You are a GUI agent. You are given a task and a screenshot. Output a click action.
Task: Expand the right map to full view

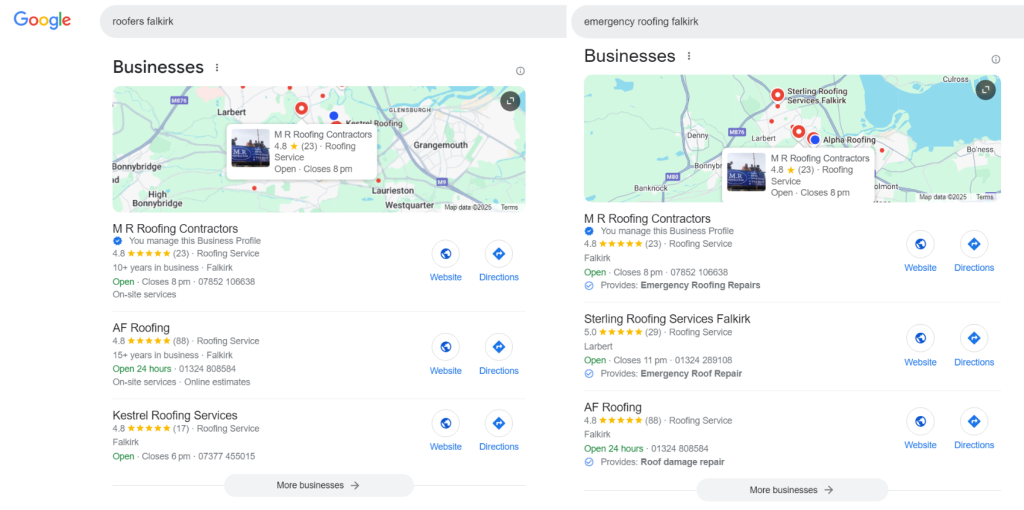click(985, 89)
